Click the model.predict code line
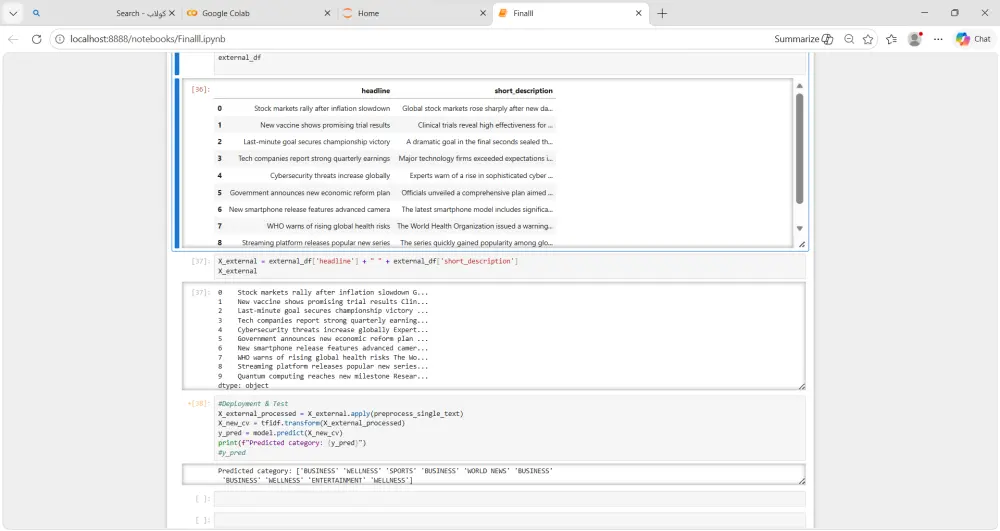The width and height of the screenshot is (1000, 531). (x=280, y=433)
